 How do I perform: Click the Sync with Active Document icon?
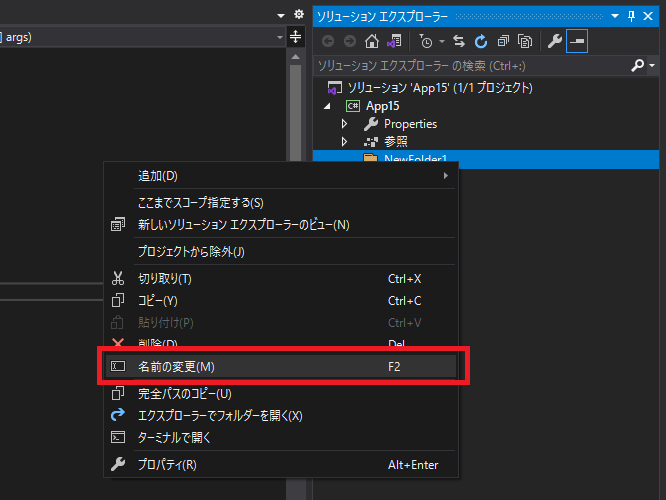coord(459,41)
